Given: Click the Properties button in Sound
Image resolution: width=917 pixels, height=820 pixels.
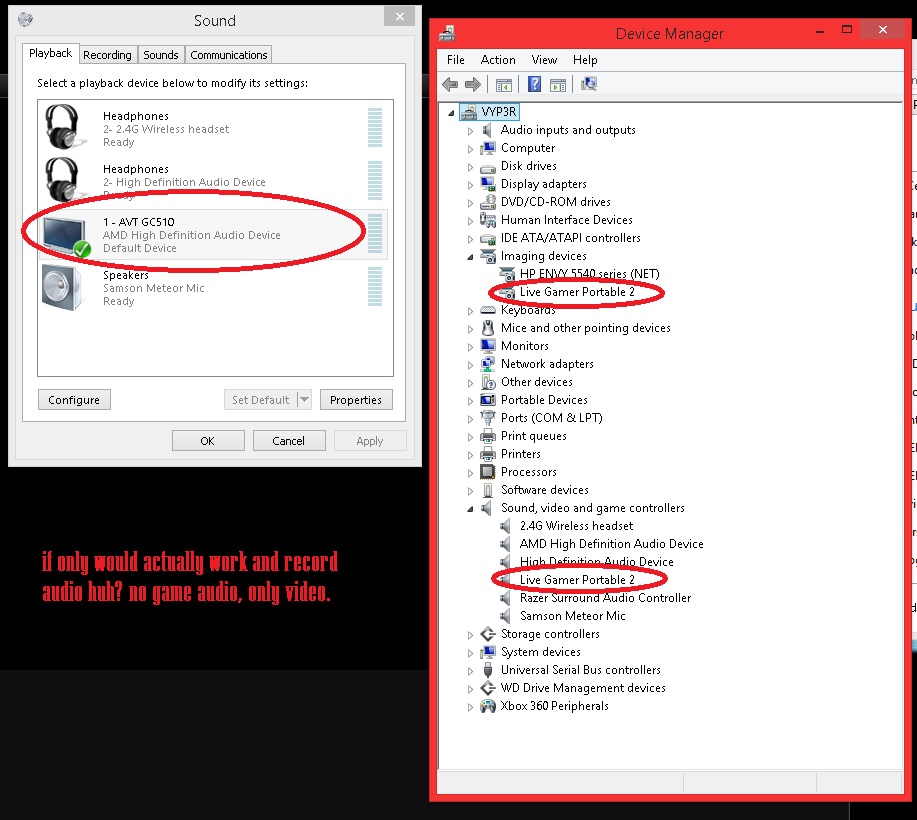Looking at the screenshot, I should (x=356, y=399).
